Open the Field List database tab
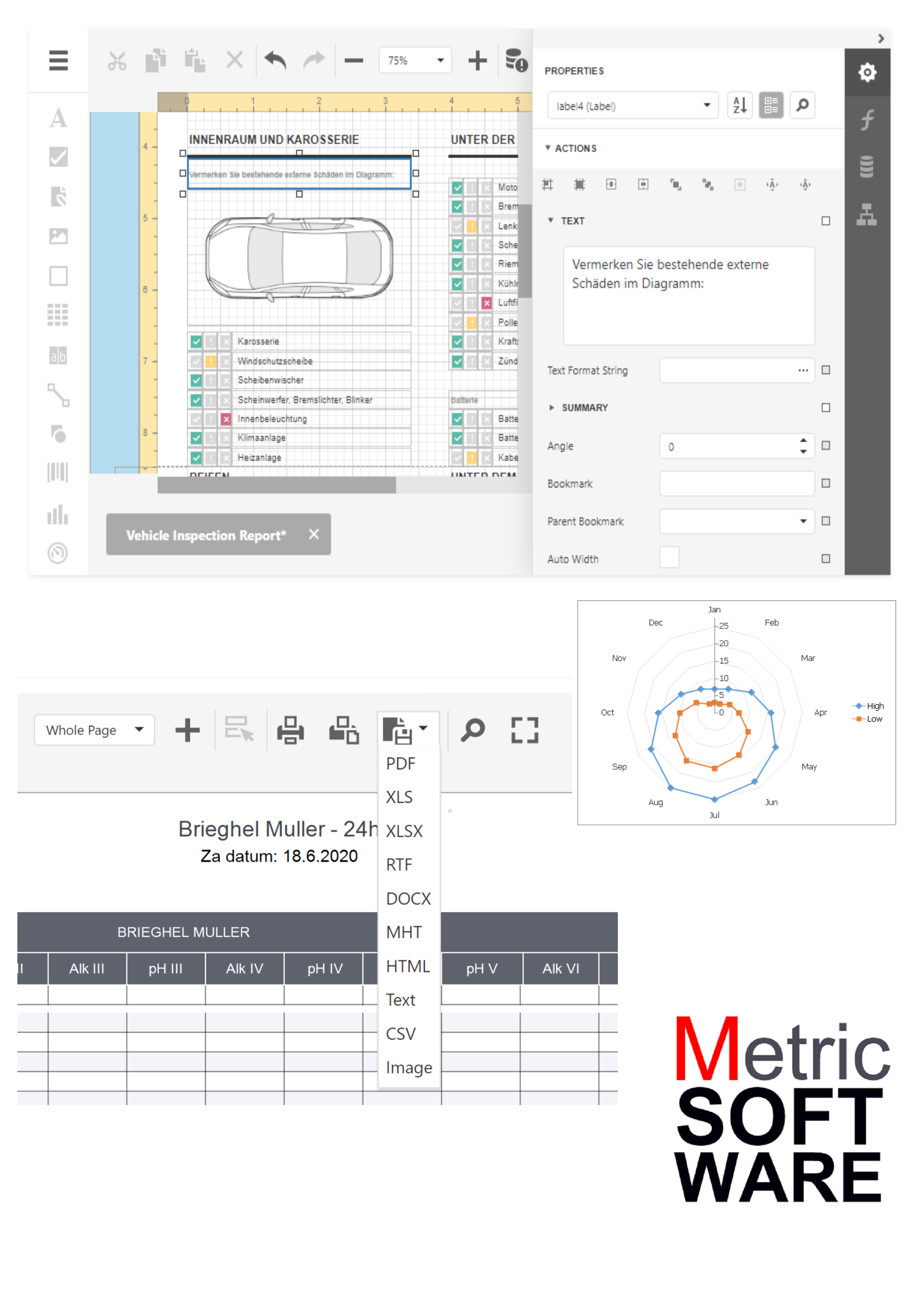924x1291 pixels. (867, 167)
